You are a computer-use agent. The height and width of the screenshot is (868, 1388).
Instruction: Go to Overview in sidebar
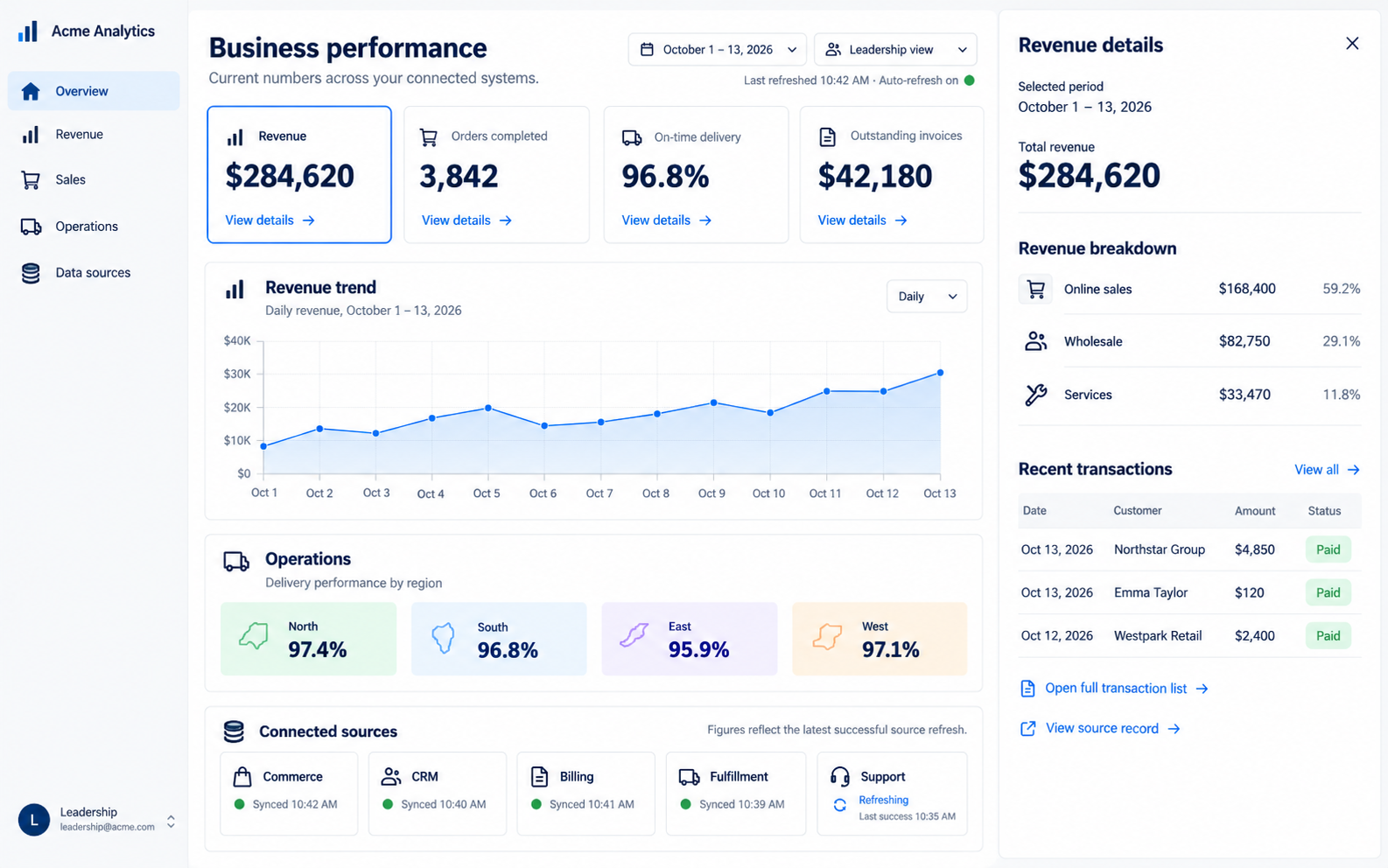click(94, 91)
